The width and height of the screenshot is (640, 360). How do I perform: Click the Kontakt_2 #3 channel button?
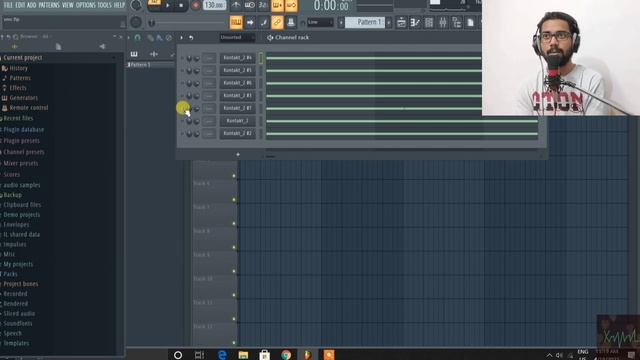click(238, 96)
